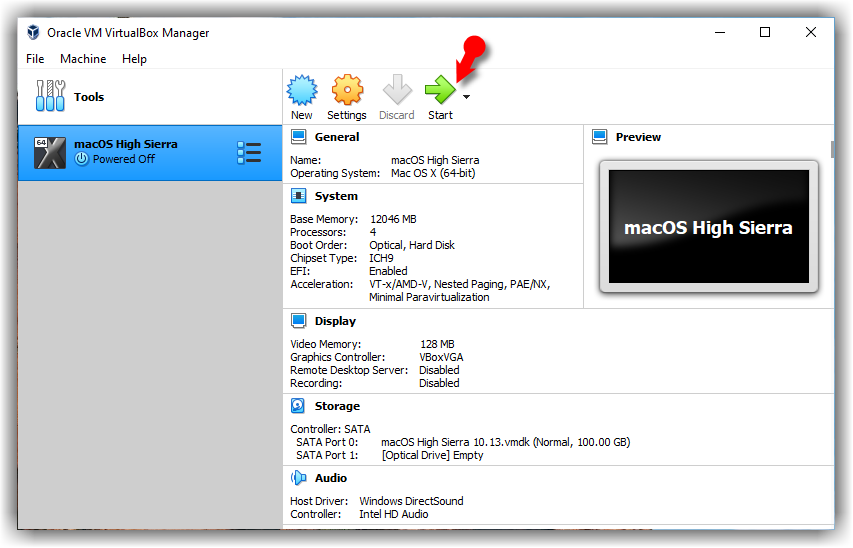Open the Display section heading
The width and height of the screenshot is (853, 548).
coord(335,321)
